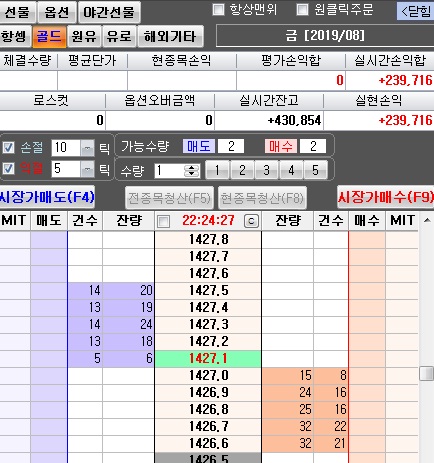Click the 옵션오버금액 column header
This screenshot has height=463, width=434.
pyautogui.click(x=160, y=101)
